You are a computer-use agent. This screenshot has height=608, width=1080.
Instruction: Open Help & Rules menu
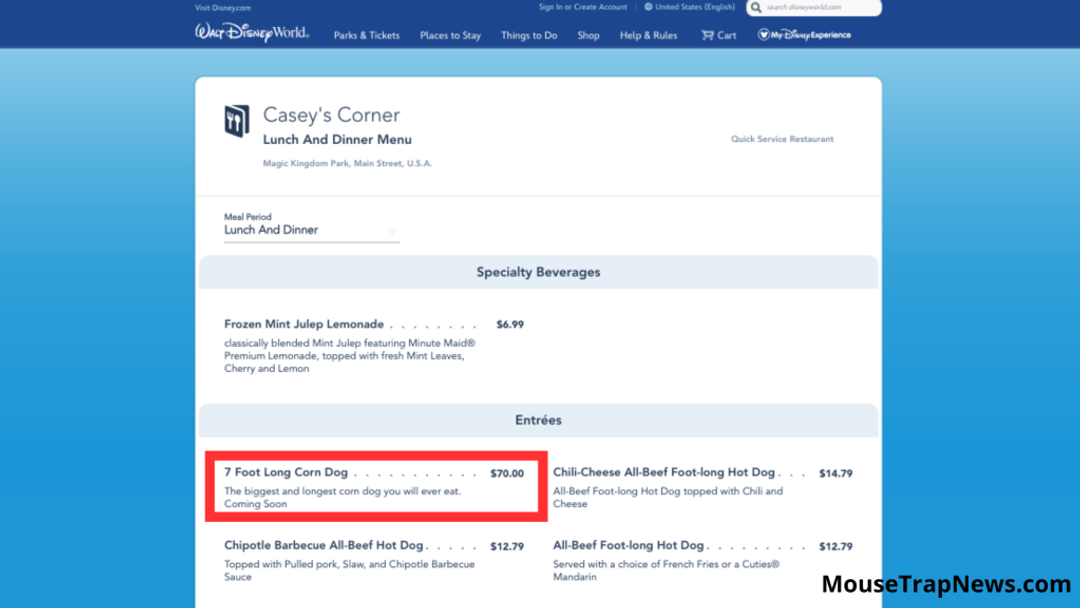click(x=648, y=35)
